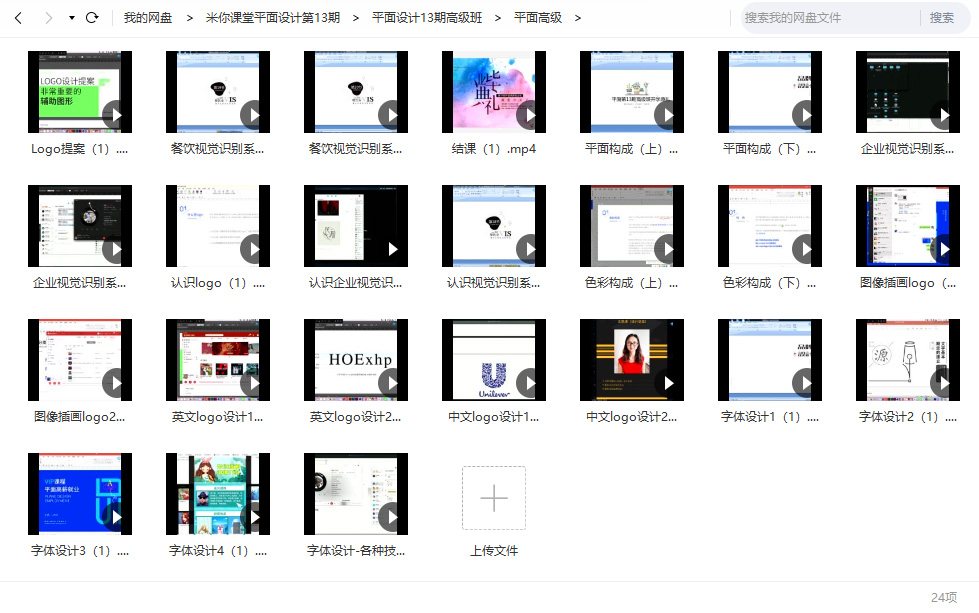Click the plus icon to upload files

coord(494,497)
